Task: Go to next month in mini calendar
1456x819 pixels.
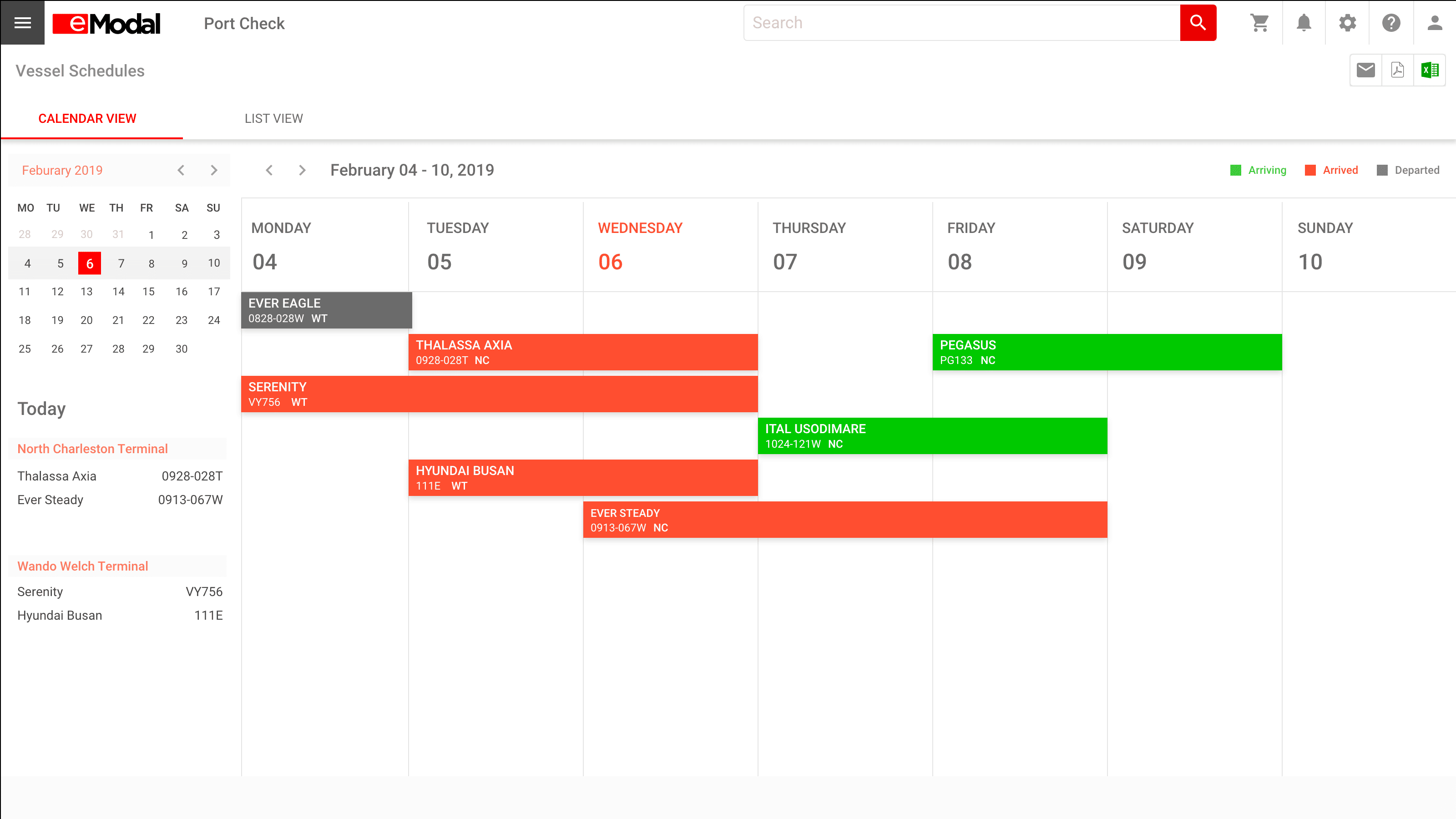Action: (x=214, y=170)
